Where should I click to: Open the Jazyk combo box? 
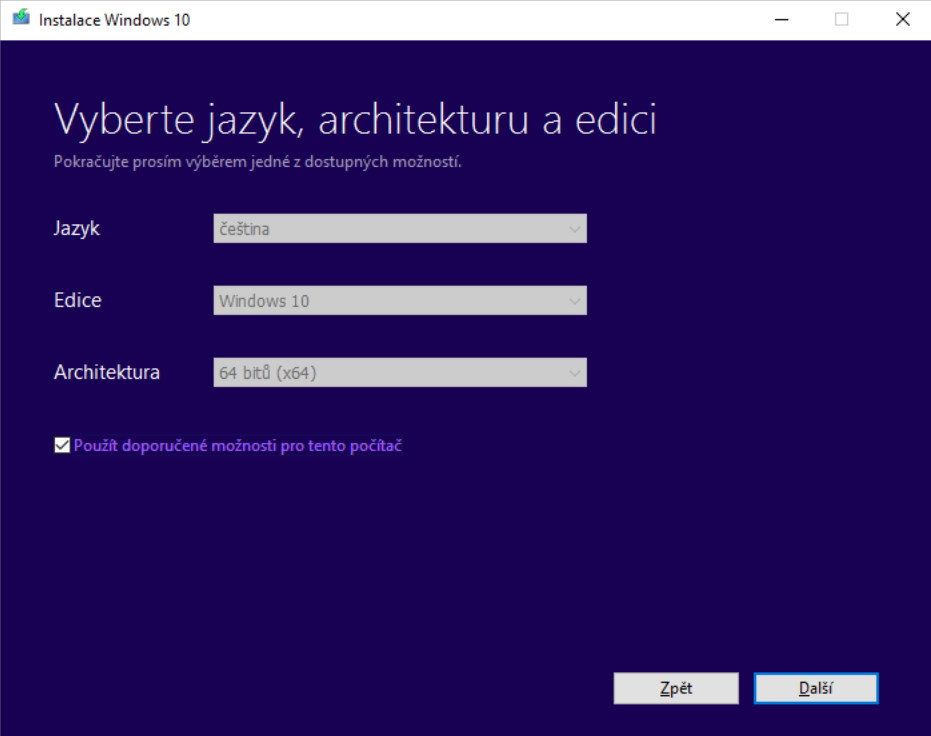[x=400, y=228]
